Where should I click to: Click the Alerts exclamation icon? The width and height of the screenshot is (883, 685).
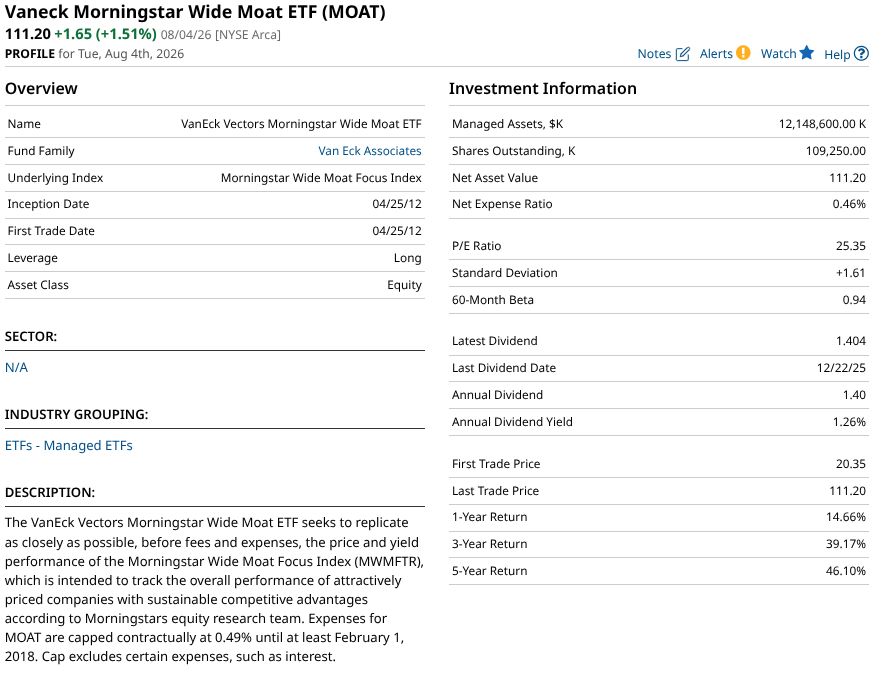click(x=743, y=53)
